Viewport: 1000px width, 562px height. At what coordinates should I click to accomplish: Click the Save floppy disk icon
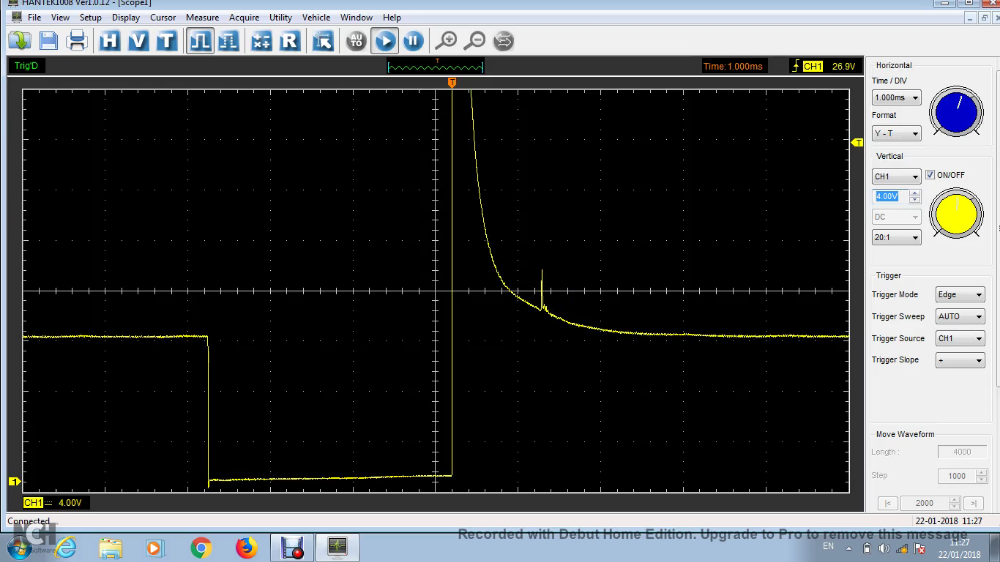48,41
